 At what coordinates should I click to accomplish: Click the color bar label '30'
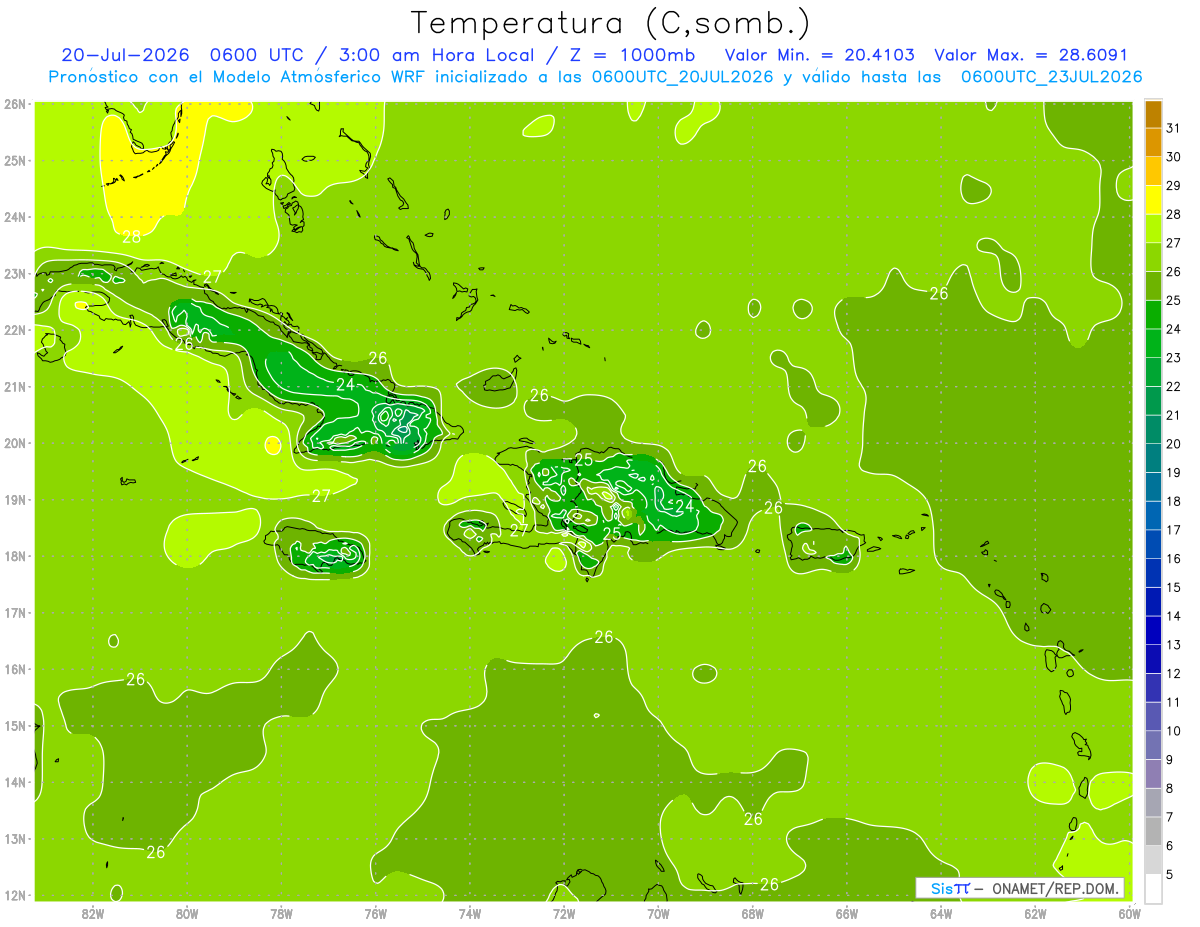(1174, 157)
